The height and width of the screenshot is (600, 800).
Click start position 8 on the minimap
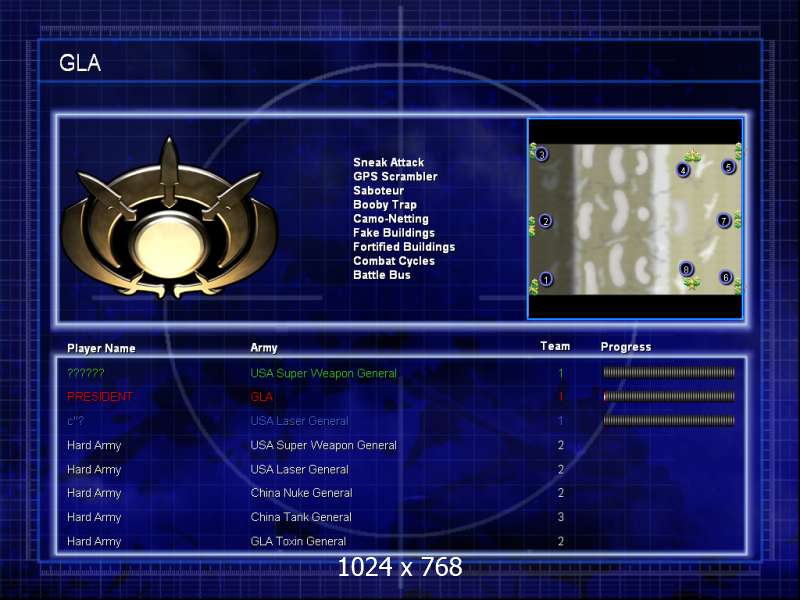686,269
